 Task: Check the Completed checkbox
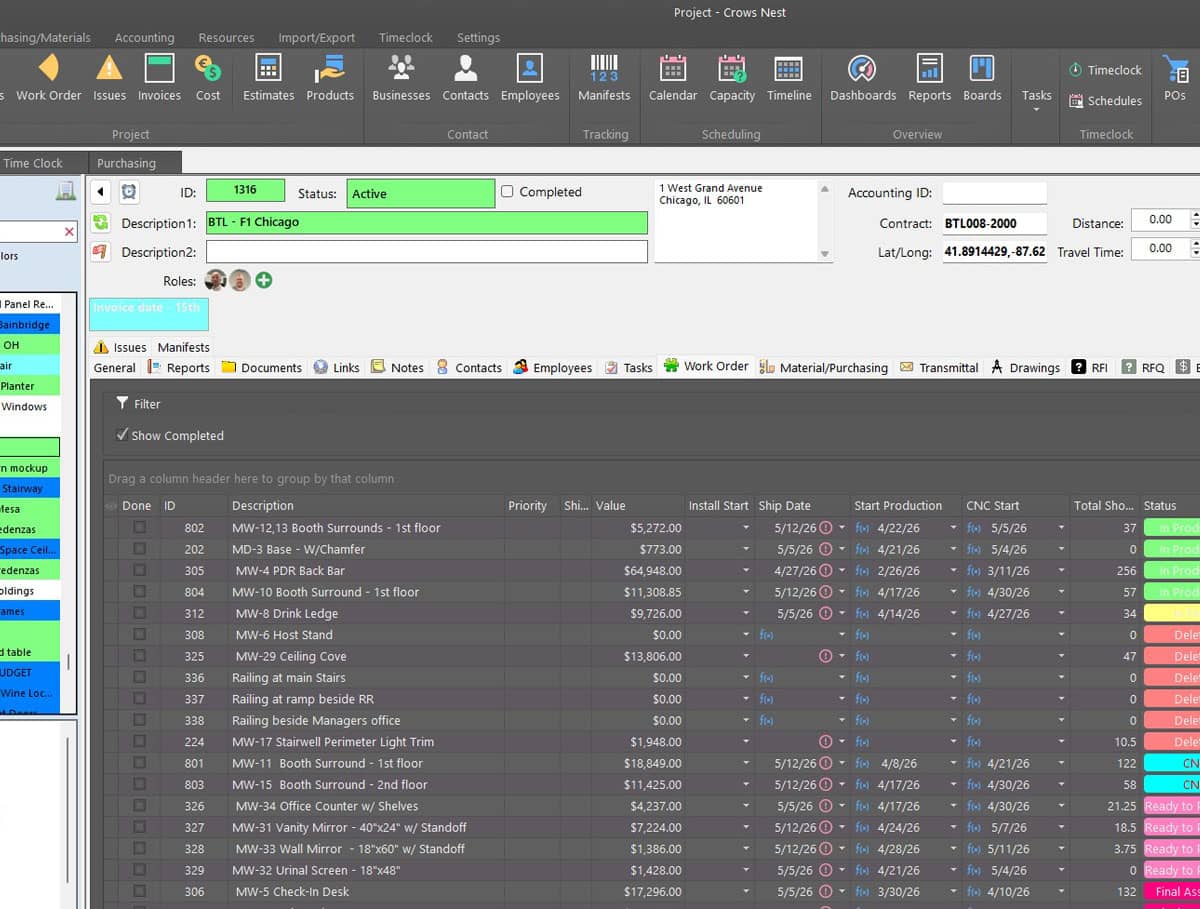point(508,192)
